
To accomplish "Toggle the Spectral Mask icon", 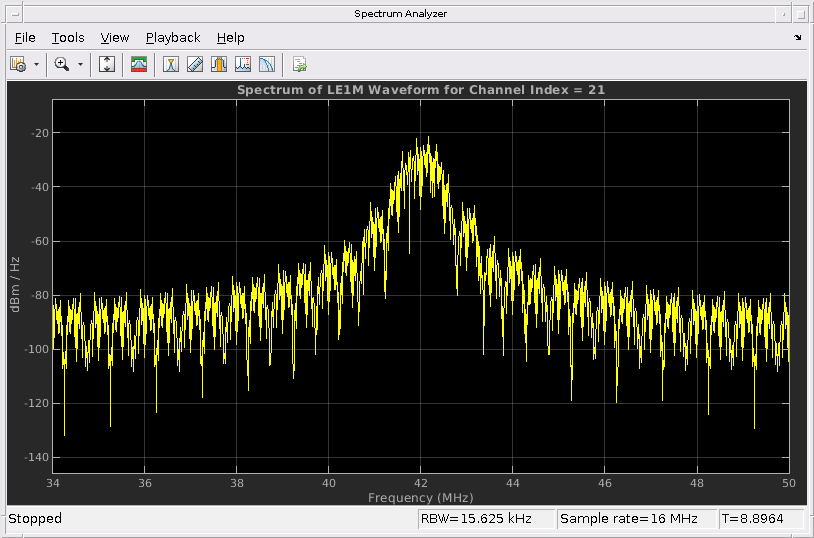I will pos(139,64).
